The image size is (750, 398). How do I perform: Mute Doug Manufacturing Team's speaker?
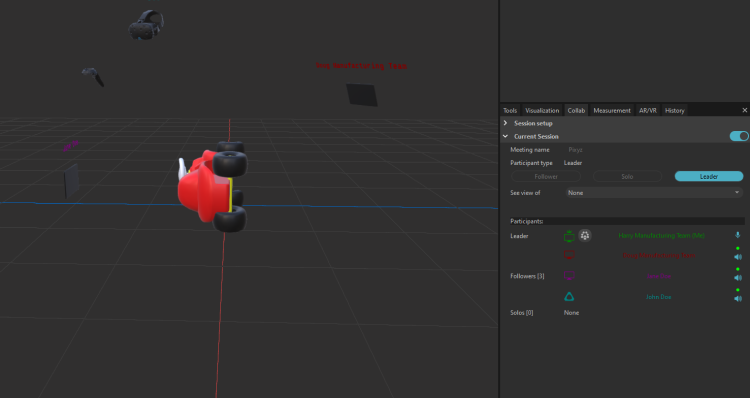click(738, 257)
